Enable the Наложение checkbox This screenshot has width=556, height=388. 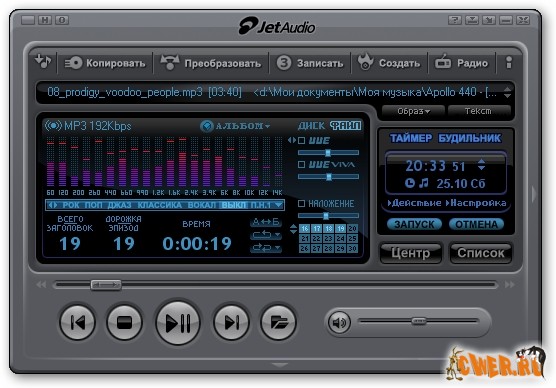301,204
